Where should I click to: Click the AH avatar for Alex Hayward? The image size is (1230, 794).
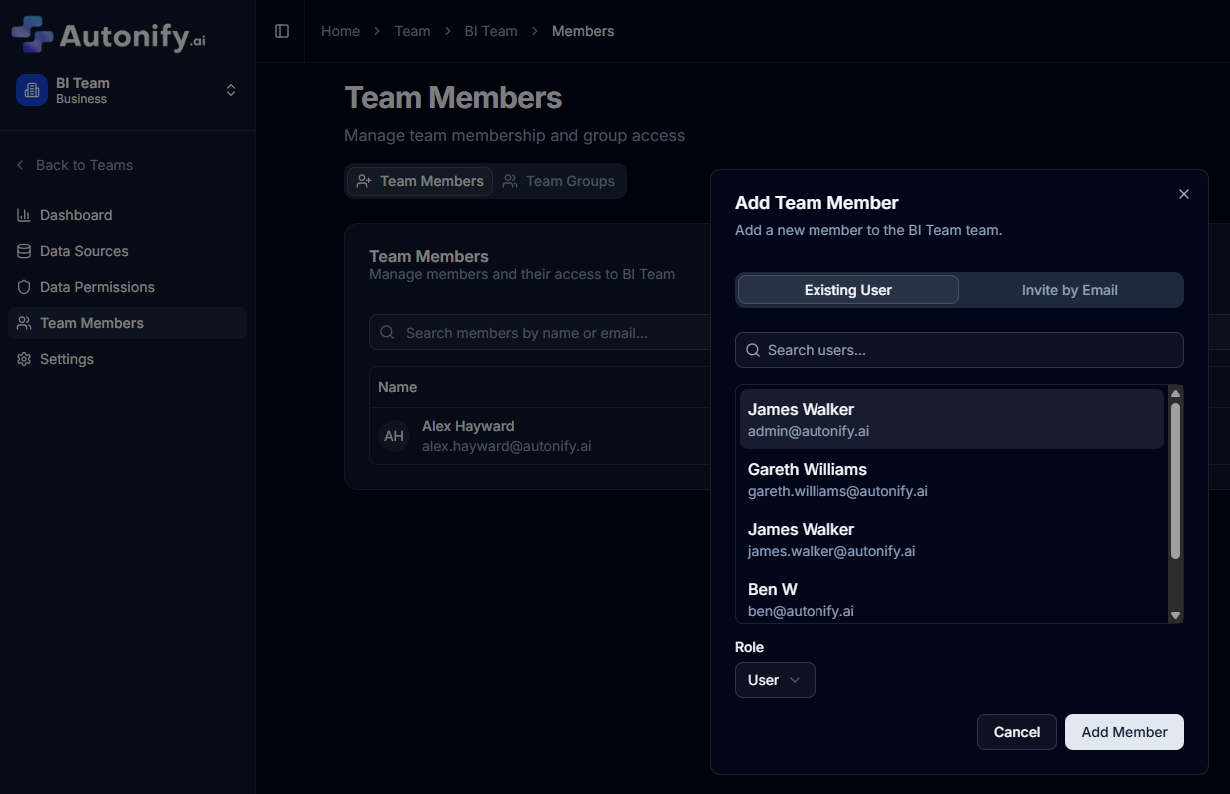pos(394,436)
